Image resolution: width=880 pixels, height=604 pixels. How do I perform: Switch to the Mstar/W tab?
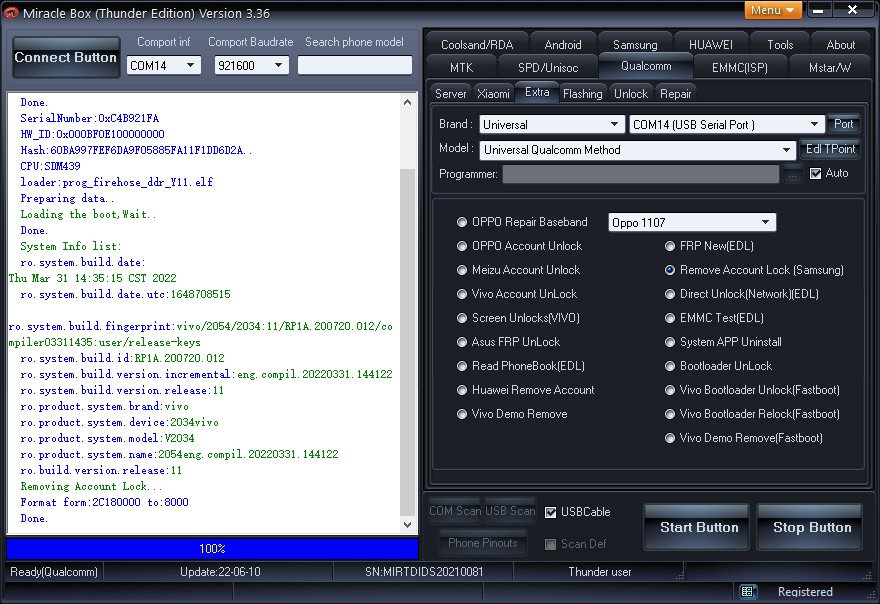tap(829, 67)
